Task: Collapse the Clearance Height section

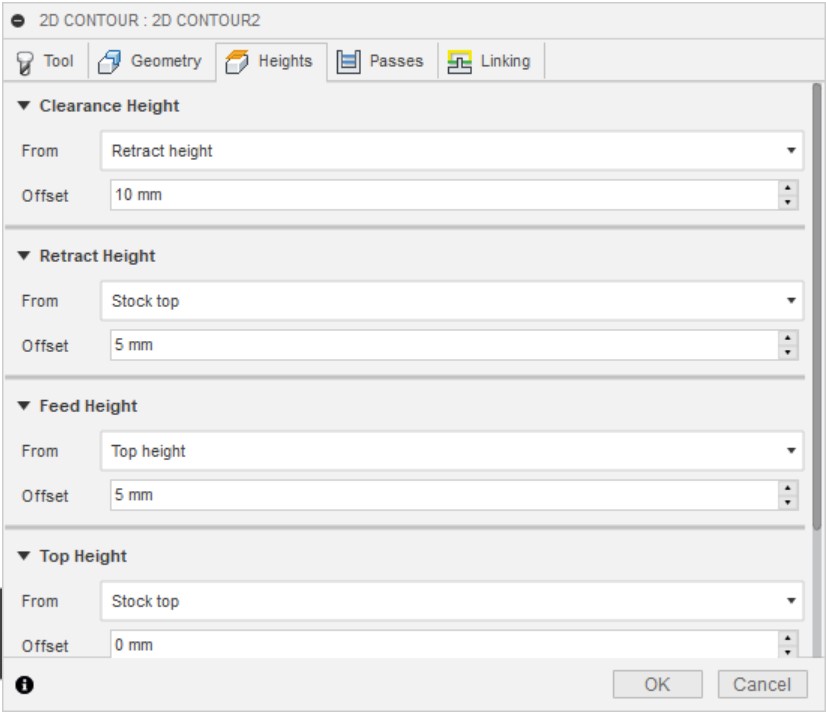Action: coord(25,105)
